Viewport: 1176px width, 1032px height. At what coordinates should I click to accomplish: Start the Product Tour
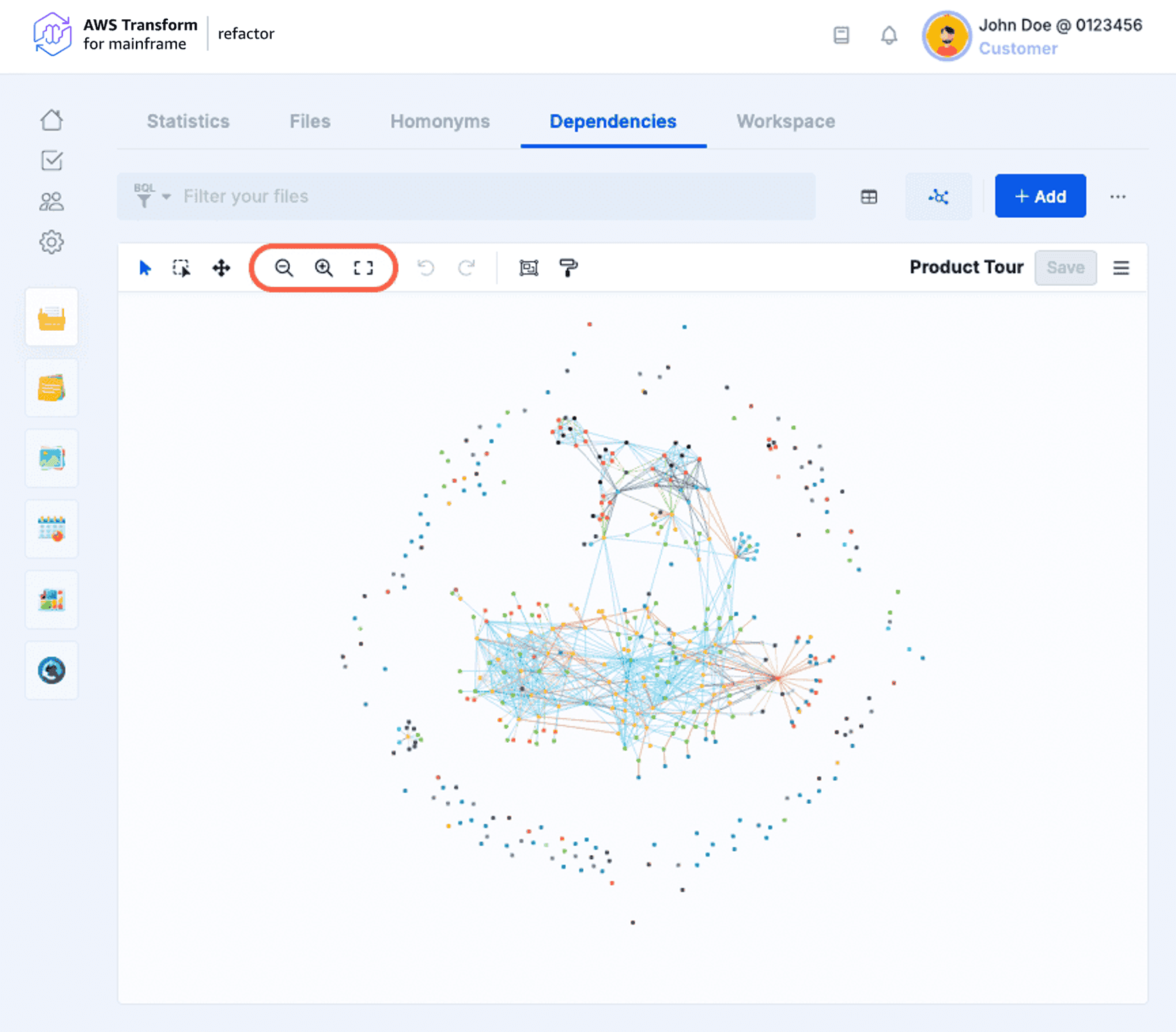pyautogui.click(x=966, y=267)
